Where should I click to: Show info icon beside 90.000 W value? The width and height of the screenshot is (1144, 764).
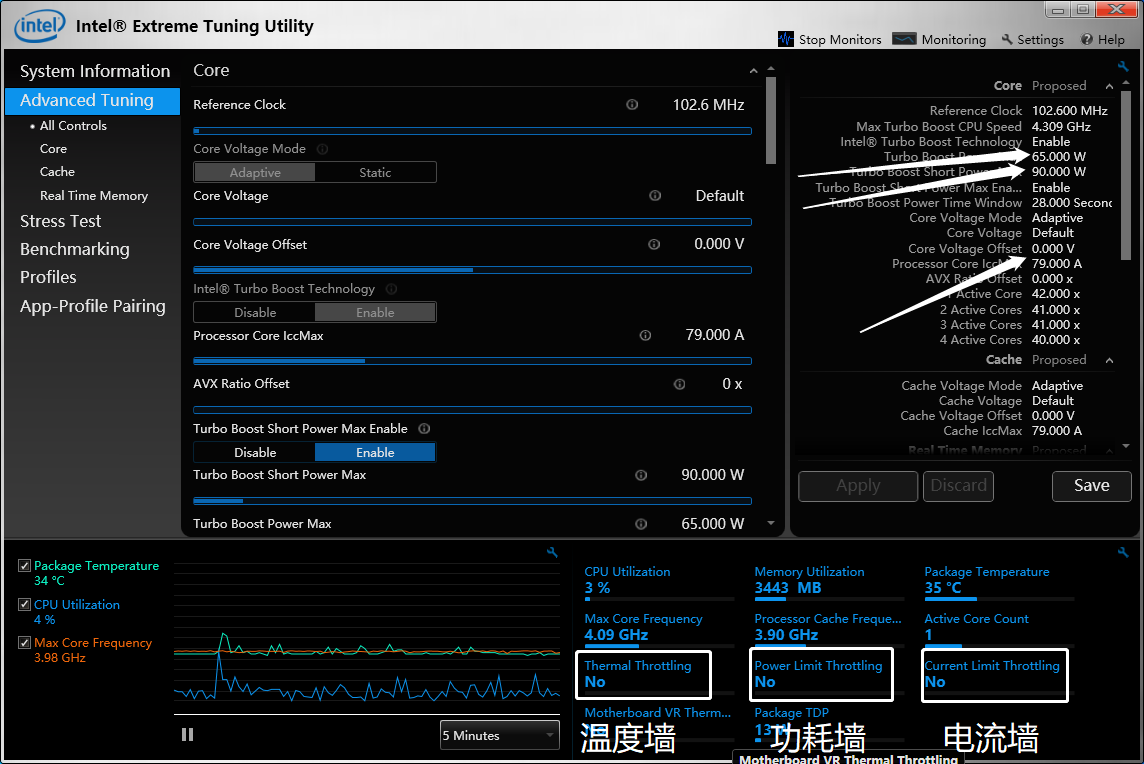641,475
